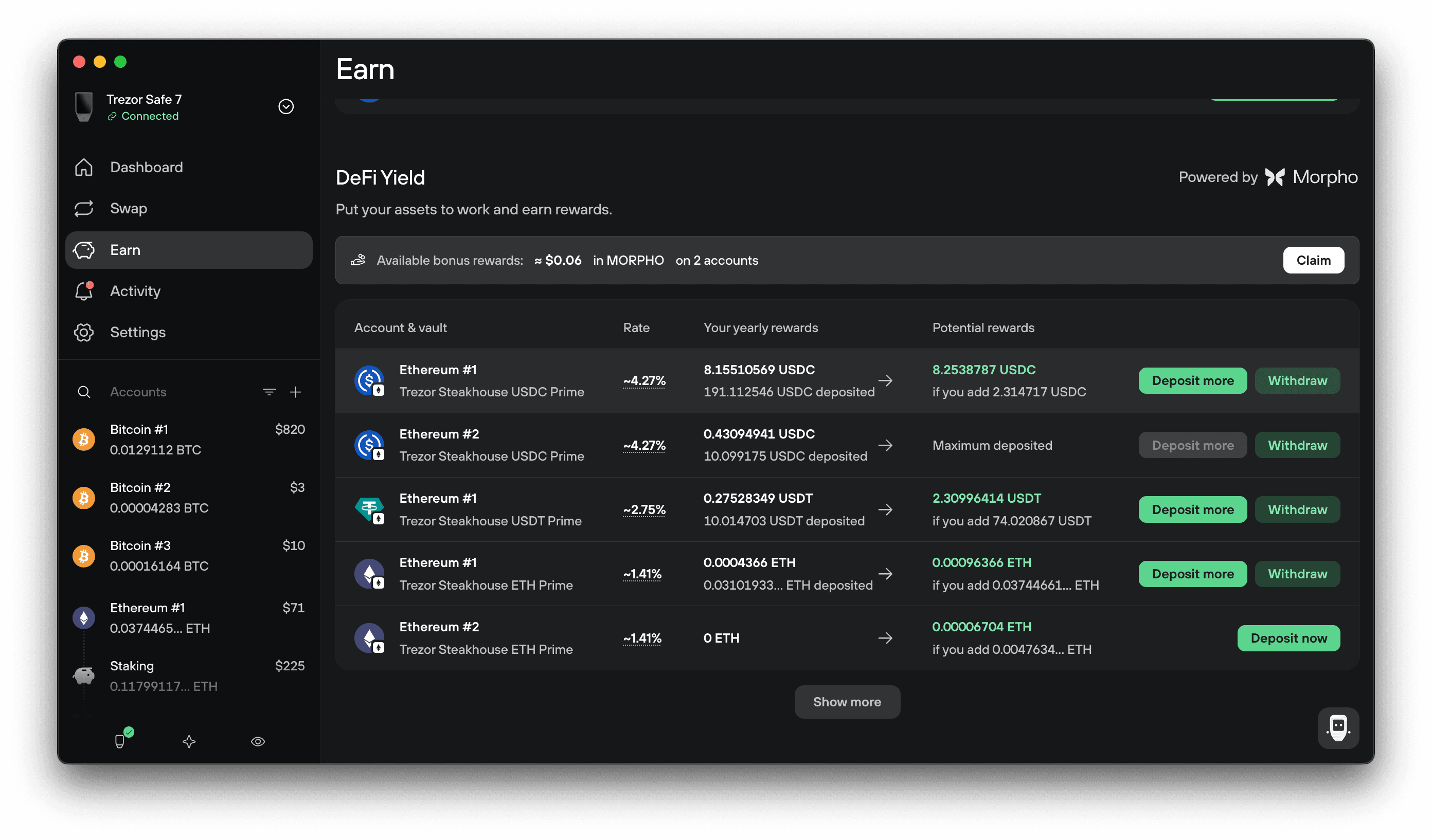Image resolution: width=1432 pixels, height=840 pixels.
Task: Select the Bitcoin #3 account
Action: [189, 555]
